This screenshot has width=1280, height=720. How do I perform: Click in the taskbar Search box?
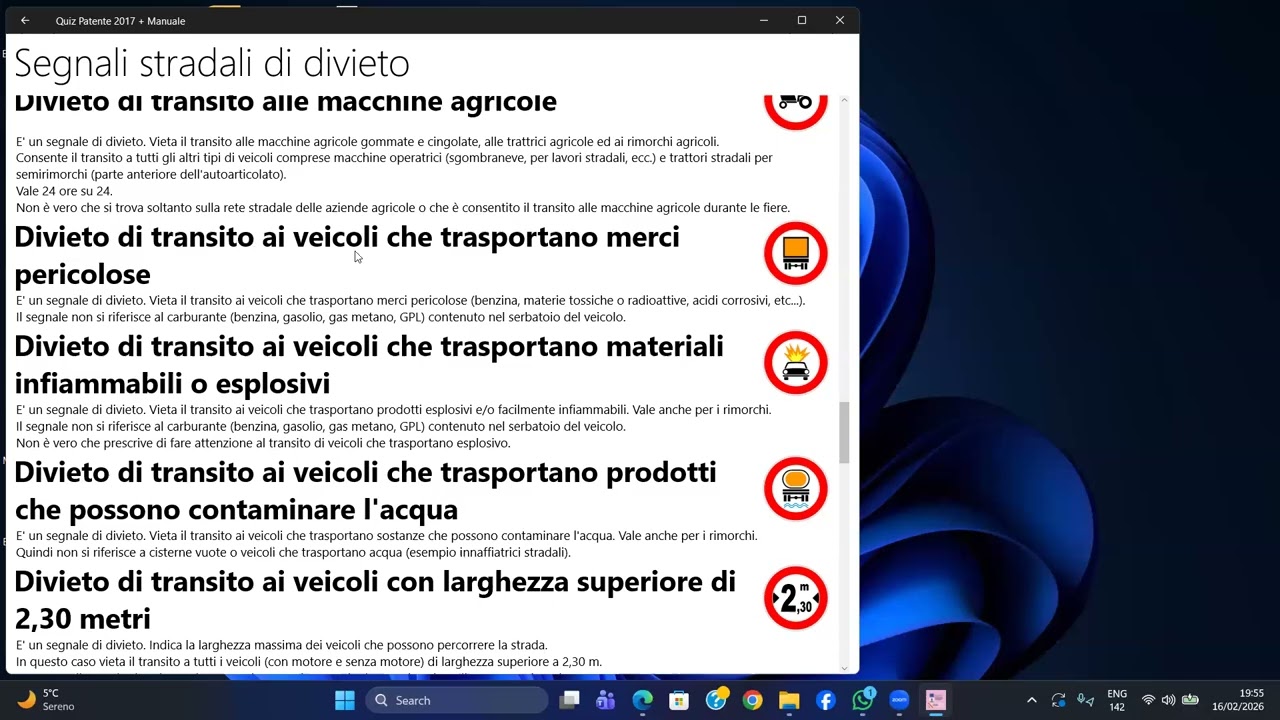457,700
